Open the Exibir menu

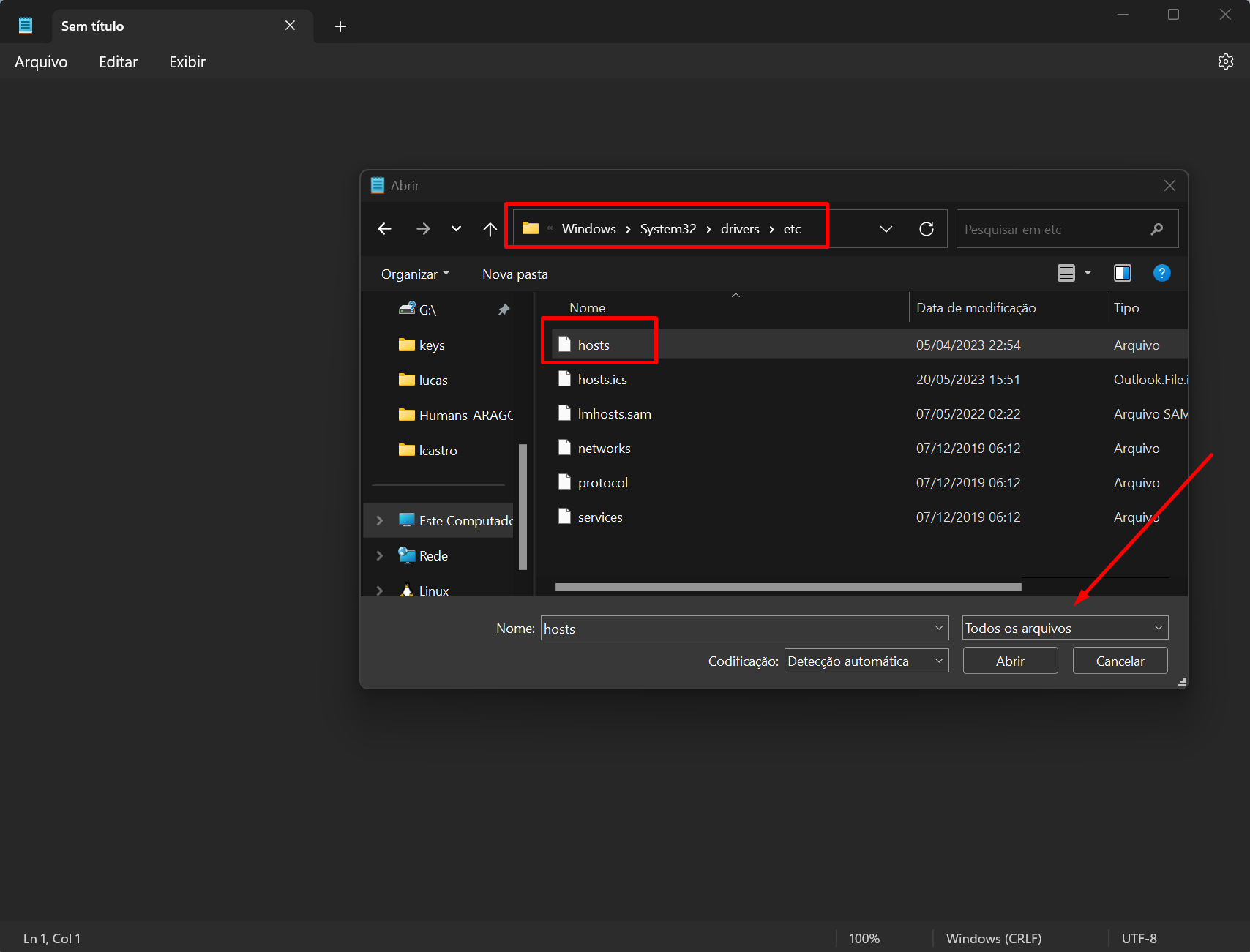[187, 62]
